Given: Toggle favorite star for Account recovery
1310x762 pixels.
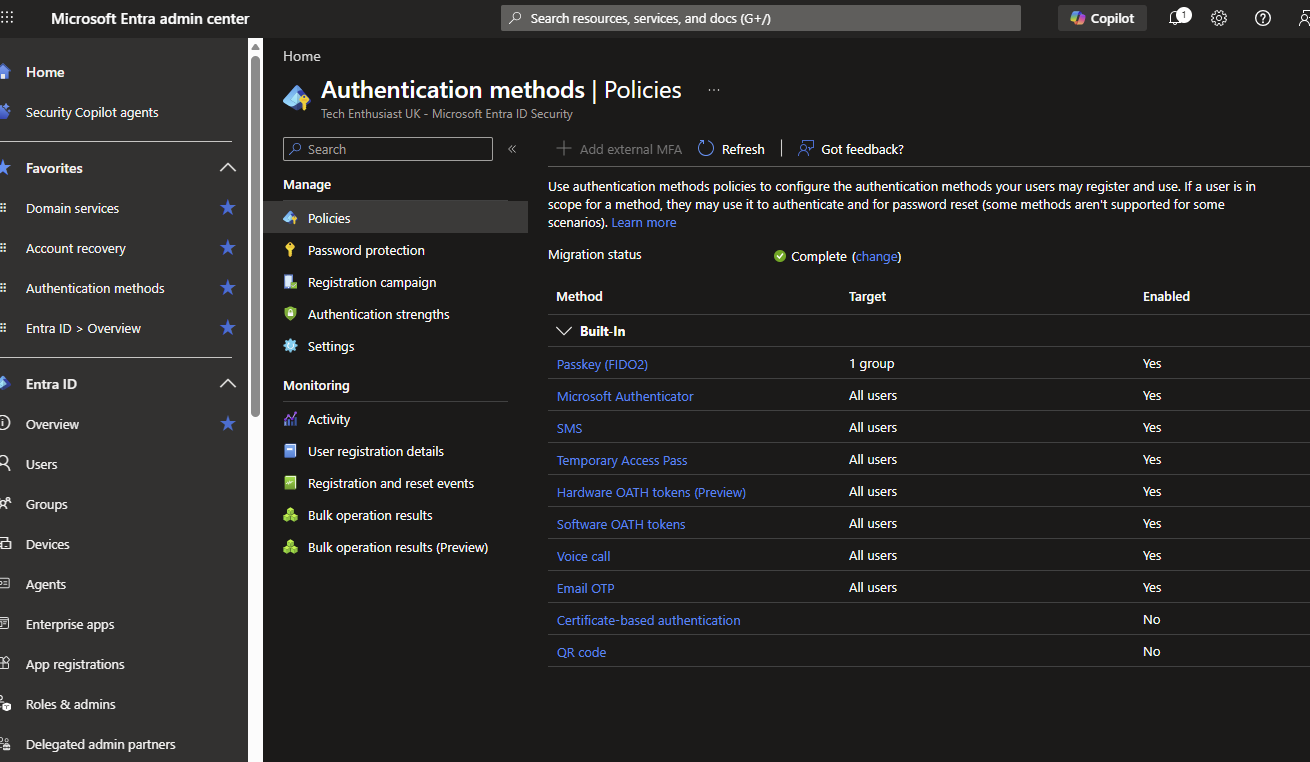Looking at the screenshot, I should click(x=227, y=248).
